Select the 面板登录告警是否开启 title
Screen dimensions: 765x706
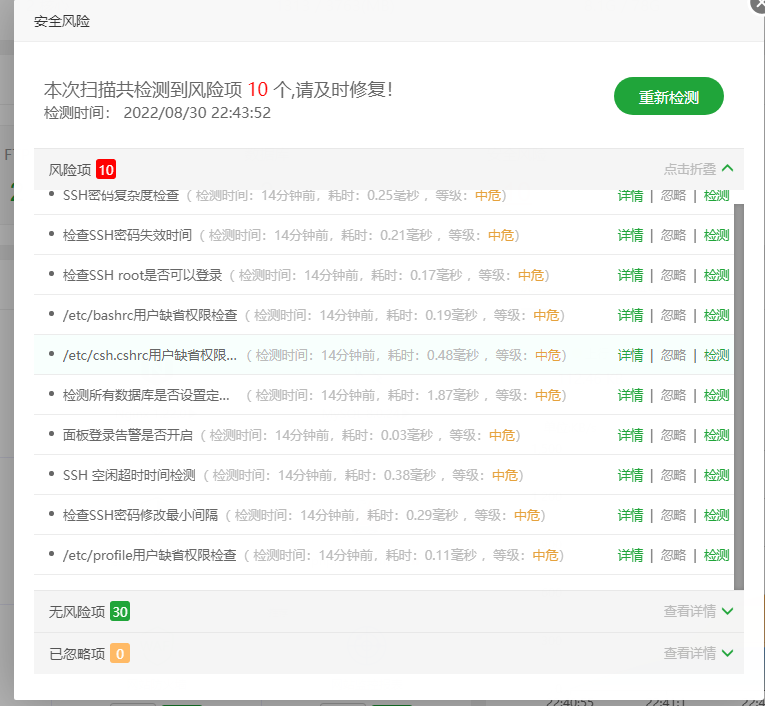(x=128, y=435)
